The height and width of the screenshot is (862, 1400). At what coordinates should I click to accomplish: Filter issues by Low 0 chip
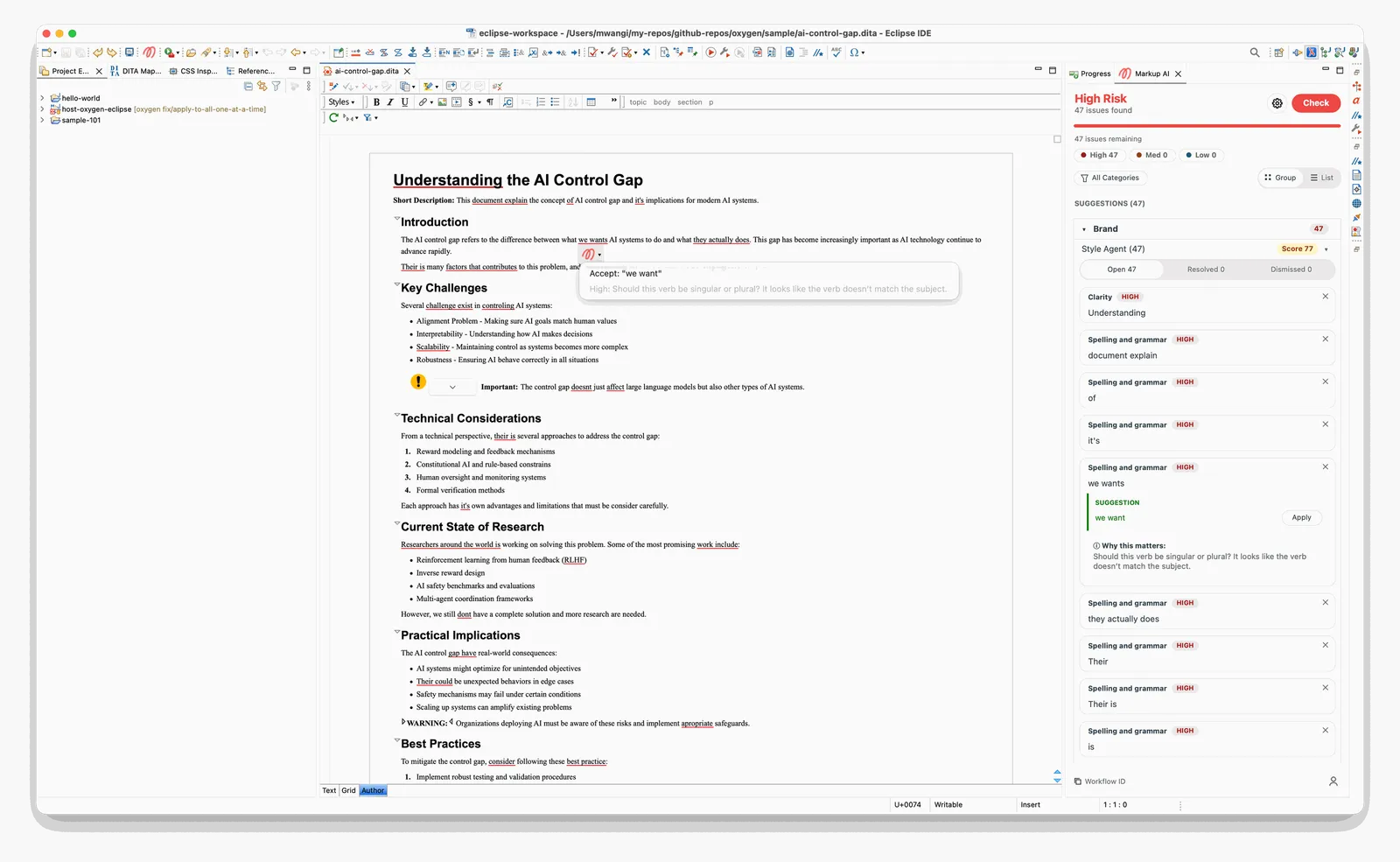(1200, 155)
